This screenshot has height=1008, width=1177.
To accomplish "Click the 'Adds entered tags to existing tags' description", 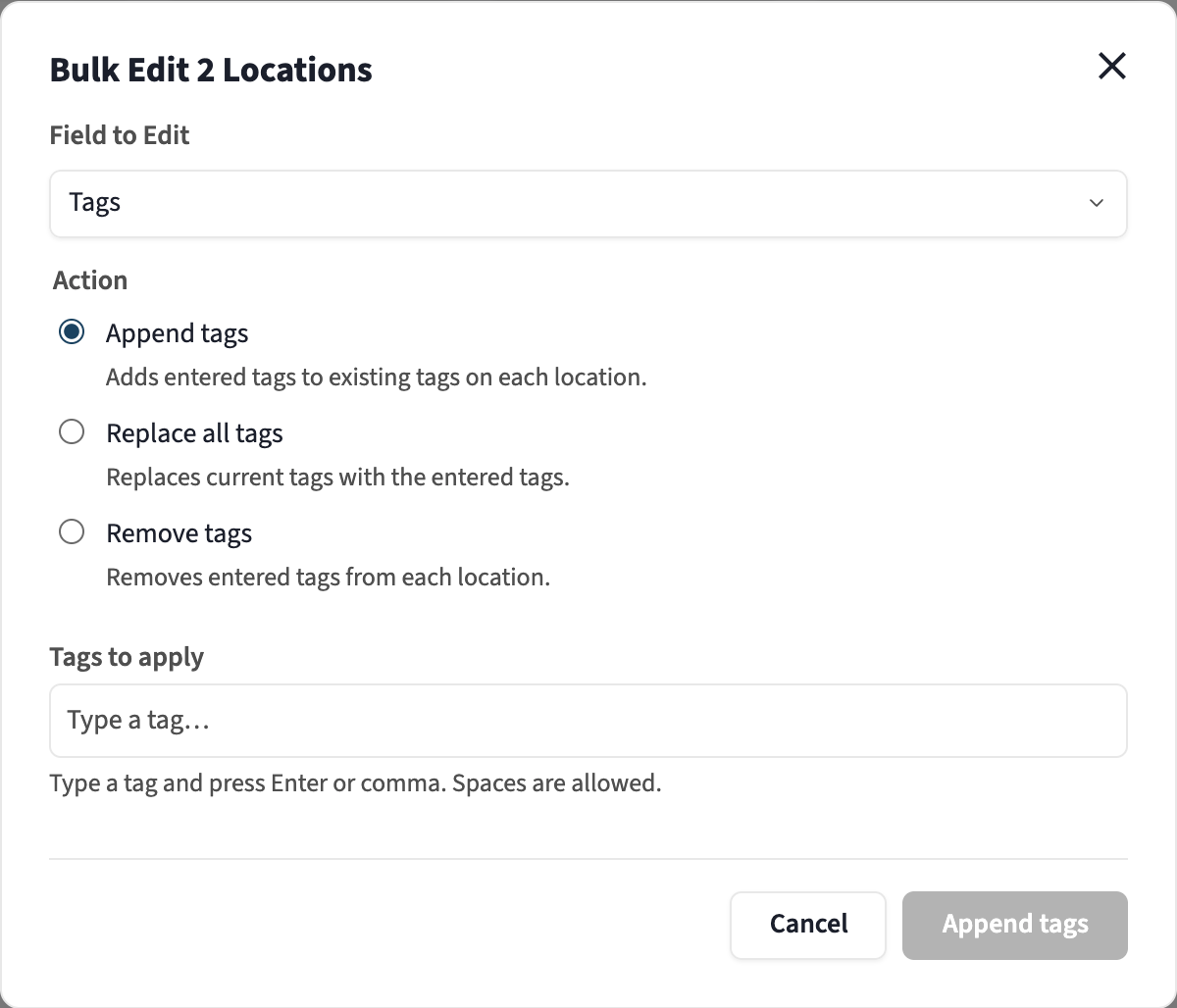I will (x=377, y=378).
